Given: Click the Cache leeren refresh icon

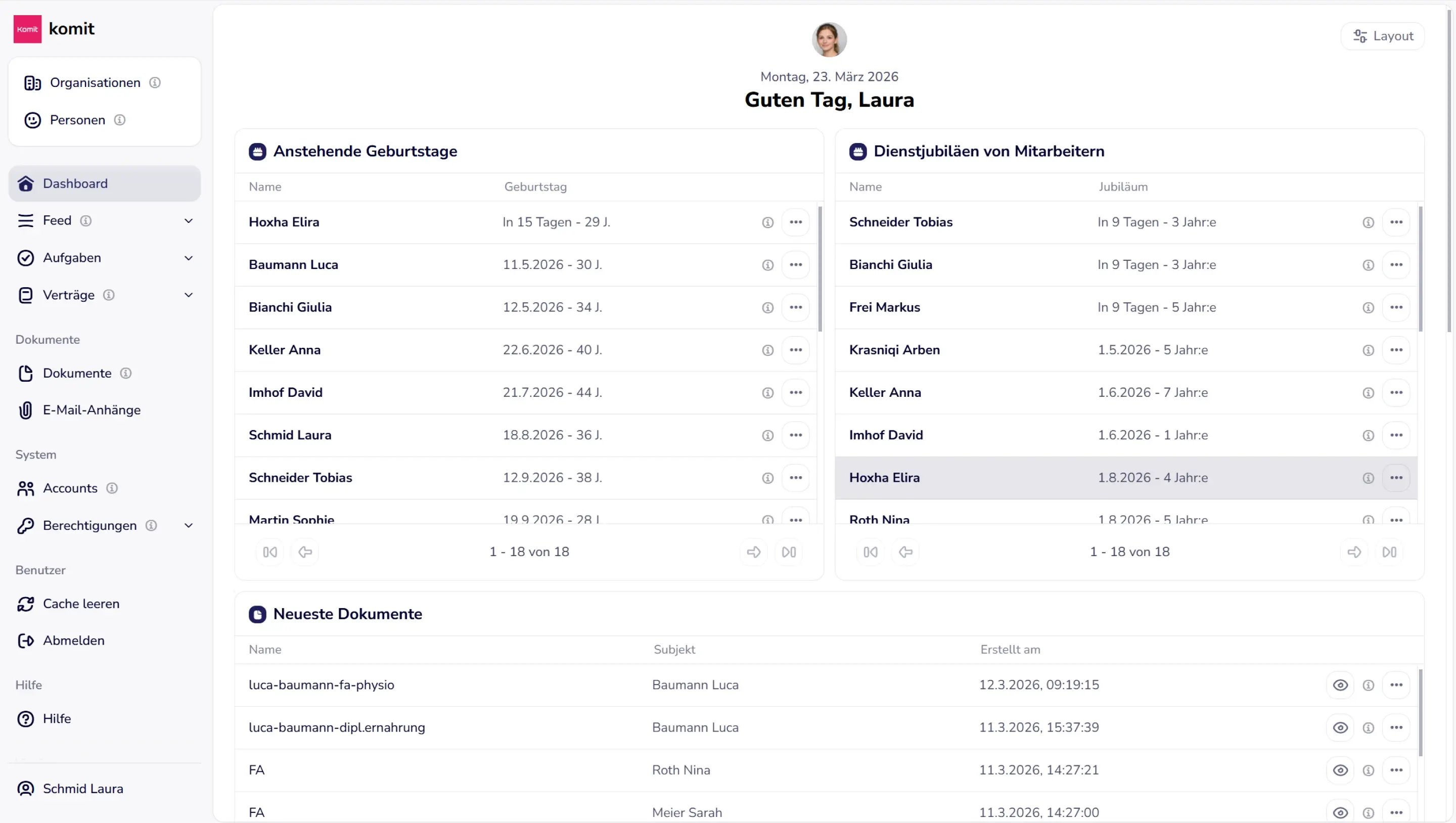Looking at the screenshot, I should click(x=25, y=604).
